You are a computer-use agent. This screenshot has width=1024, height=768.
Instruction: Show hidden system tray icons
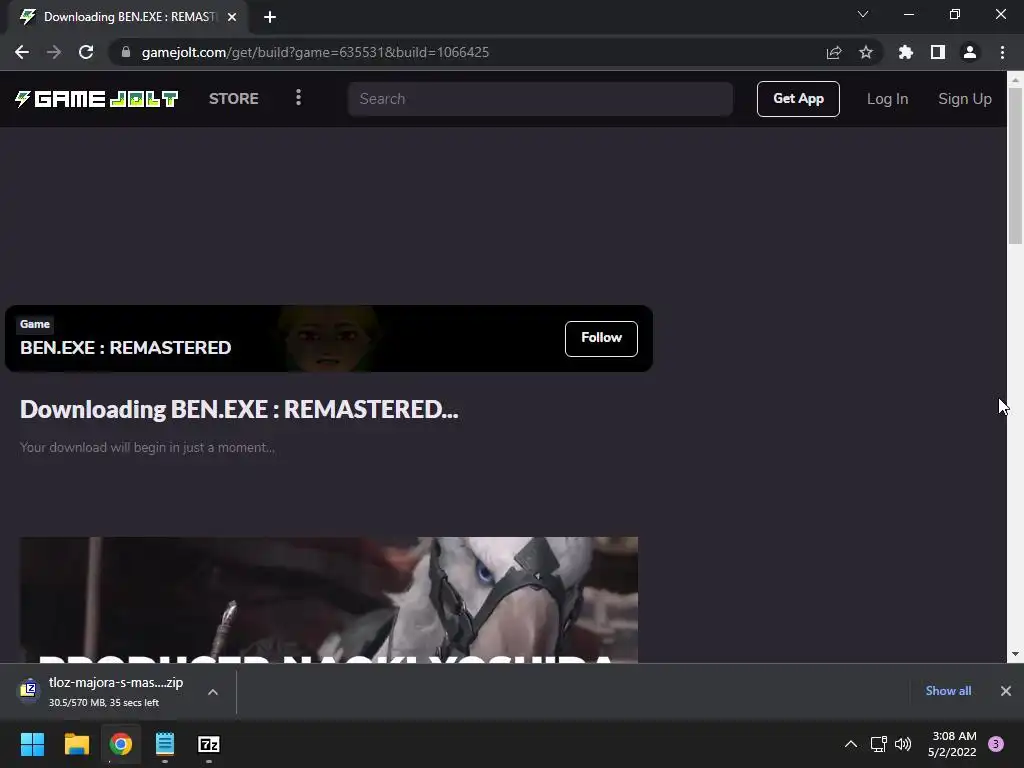tap(851, 744)
